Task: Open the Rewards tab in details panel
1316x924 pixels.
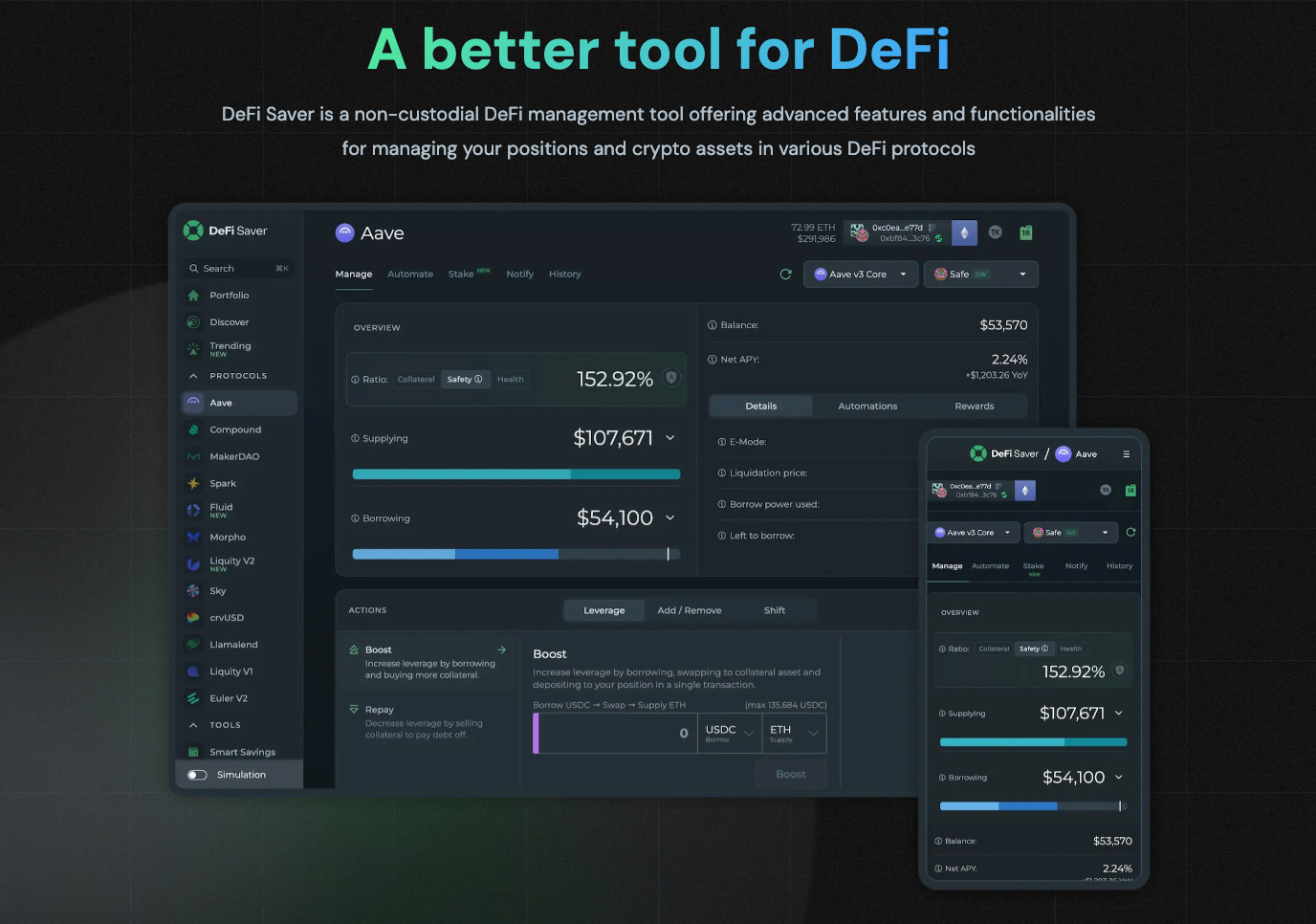Action: (x=975, y=407)
